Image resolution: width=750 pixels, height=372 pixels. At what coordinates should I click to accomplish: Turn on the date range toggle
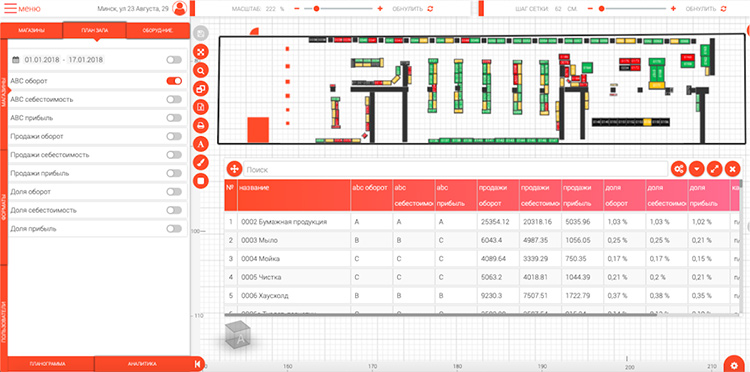pyautogui.click(x=174, y=60)
